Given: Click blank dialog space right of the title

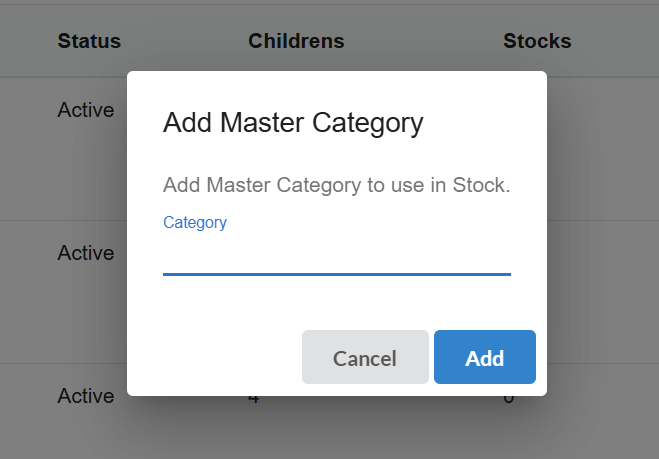Looking at the screenshot, I should [485, 123].
